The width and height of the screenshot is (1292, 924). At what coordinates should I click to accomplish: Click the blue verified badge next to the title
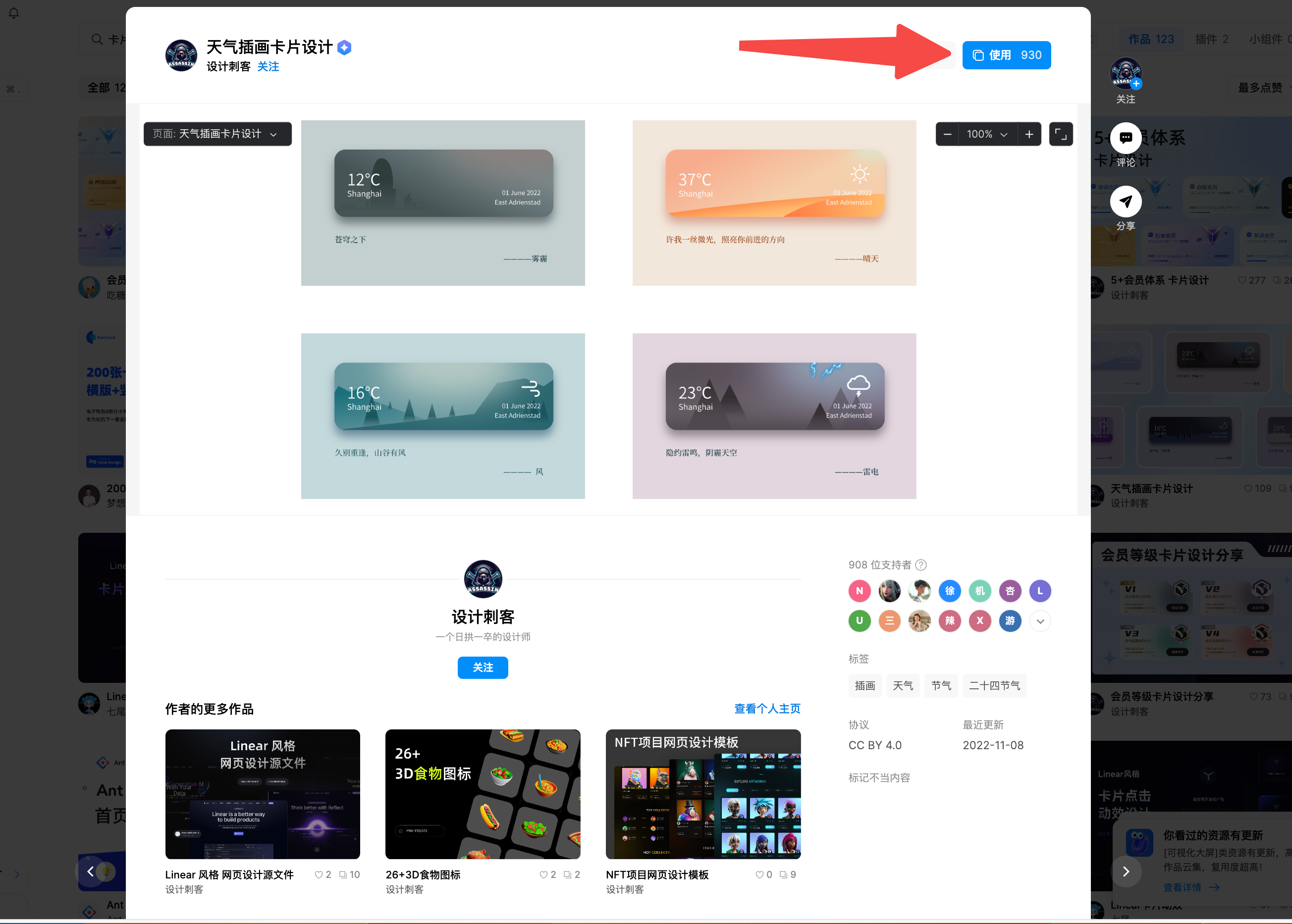click(x=344, y=47)
